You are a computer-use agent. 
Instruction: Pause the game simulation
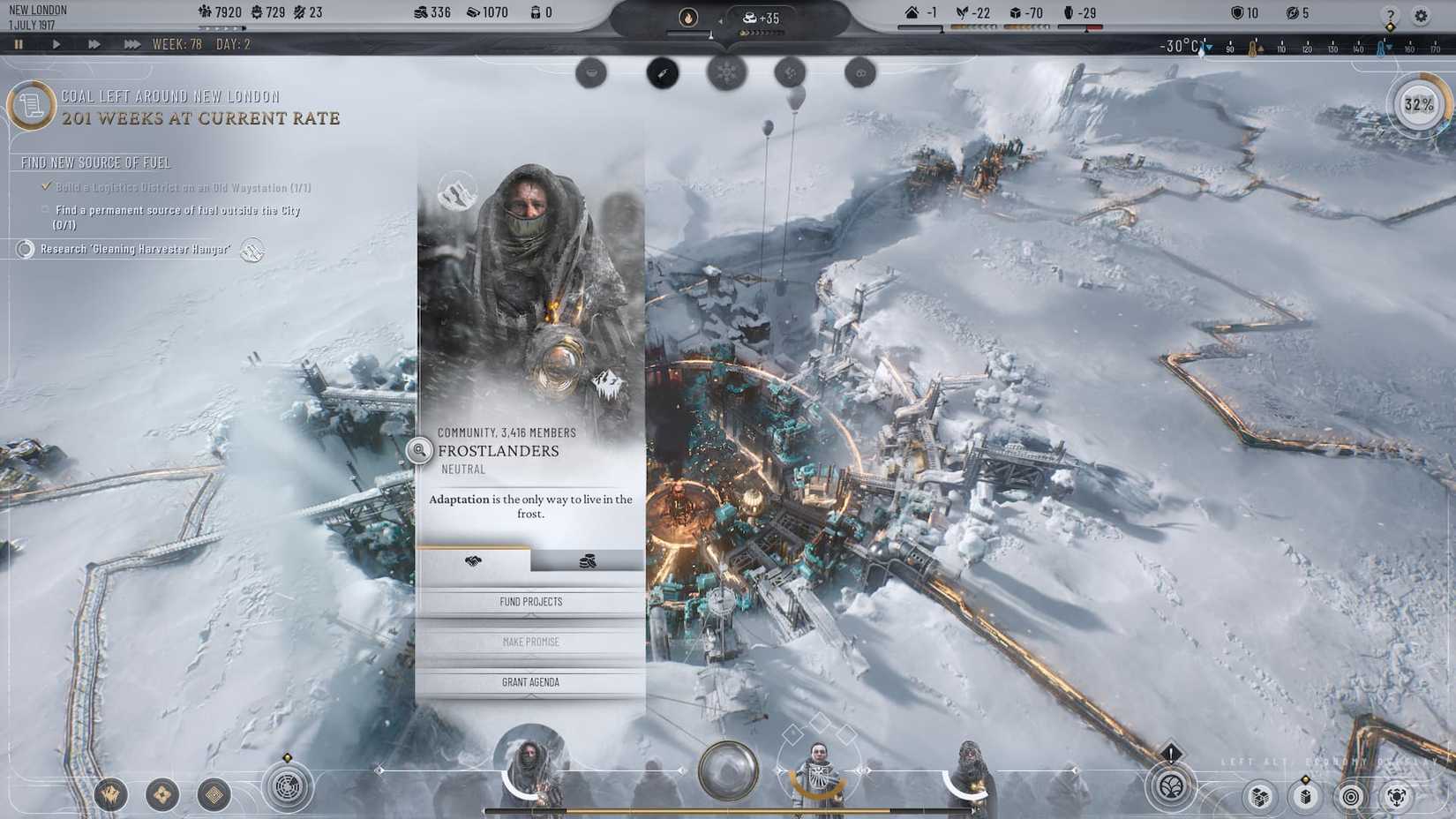(x=19, y=43)
